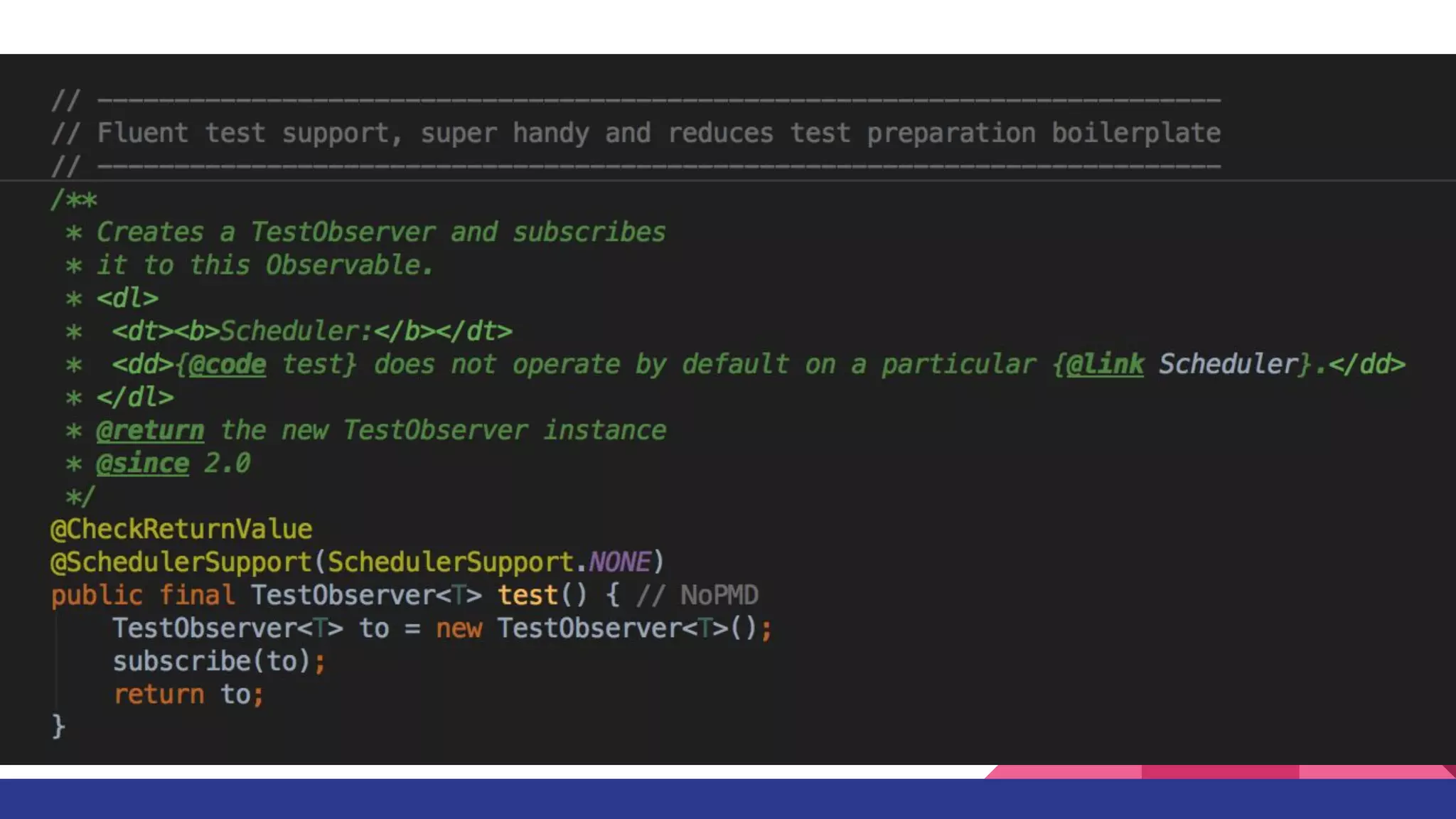The height and width of the screenshot is (819, 1456).
Task: Click the test() method name
Action: (x=527, y=595)
